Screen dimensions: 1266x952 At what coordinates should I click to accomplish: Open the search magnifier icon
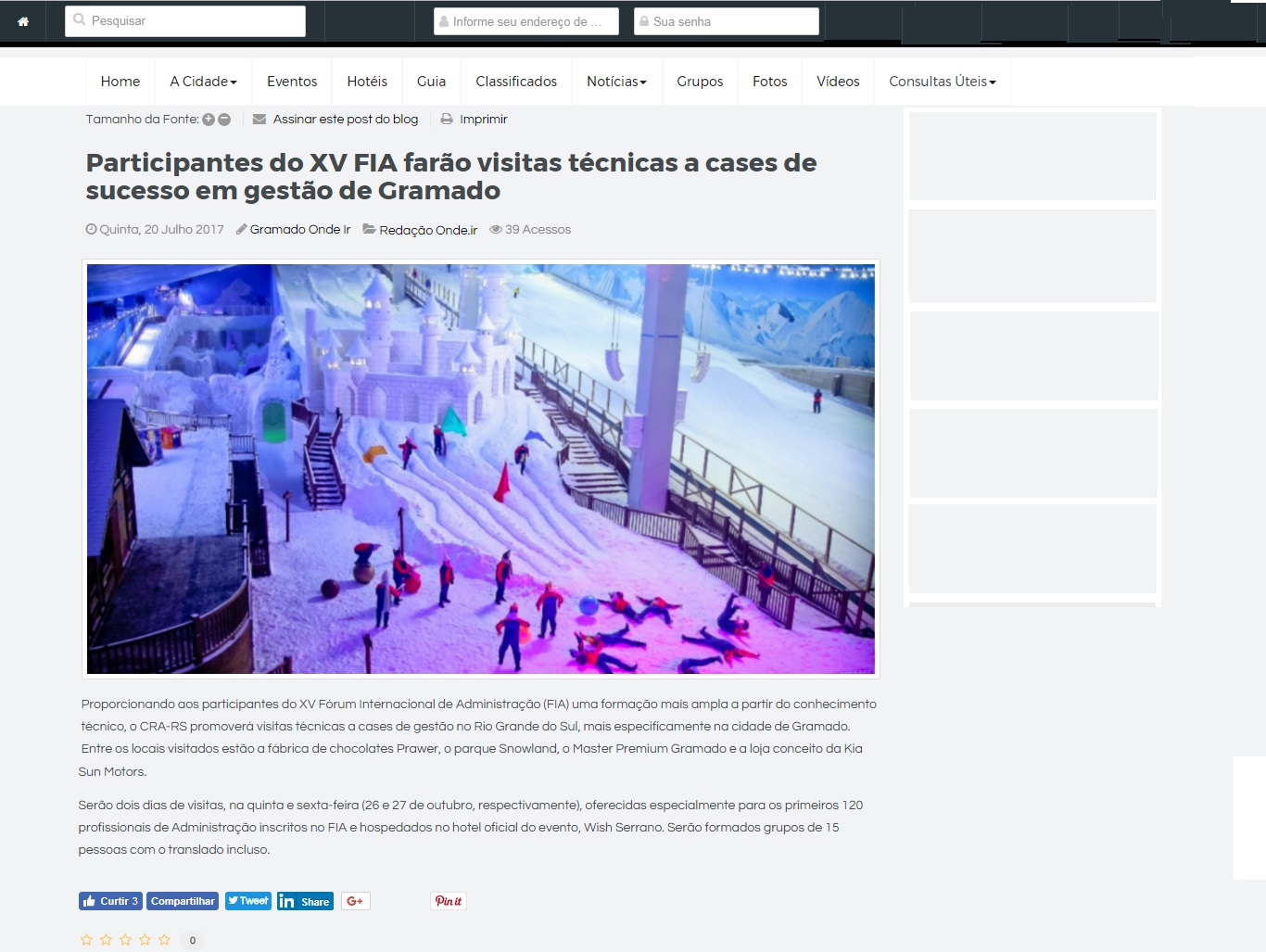[x=79, y=19]
